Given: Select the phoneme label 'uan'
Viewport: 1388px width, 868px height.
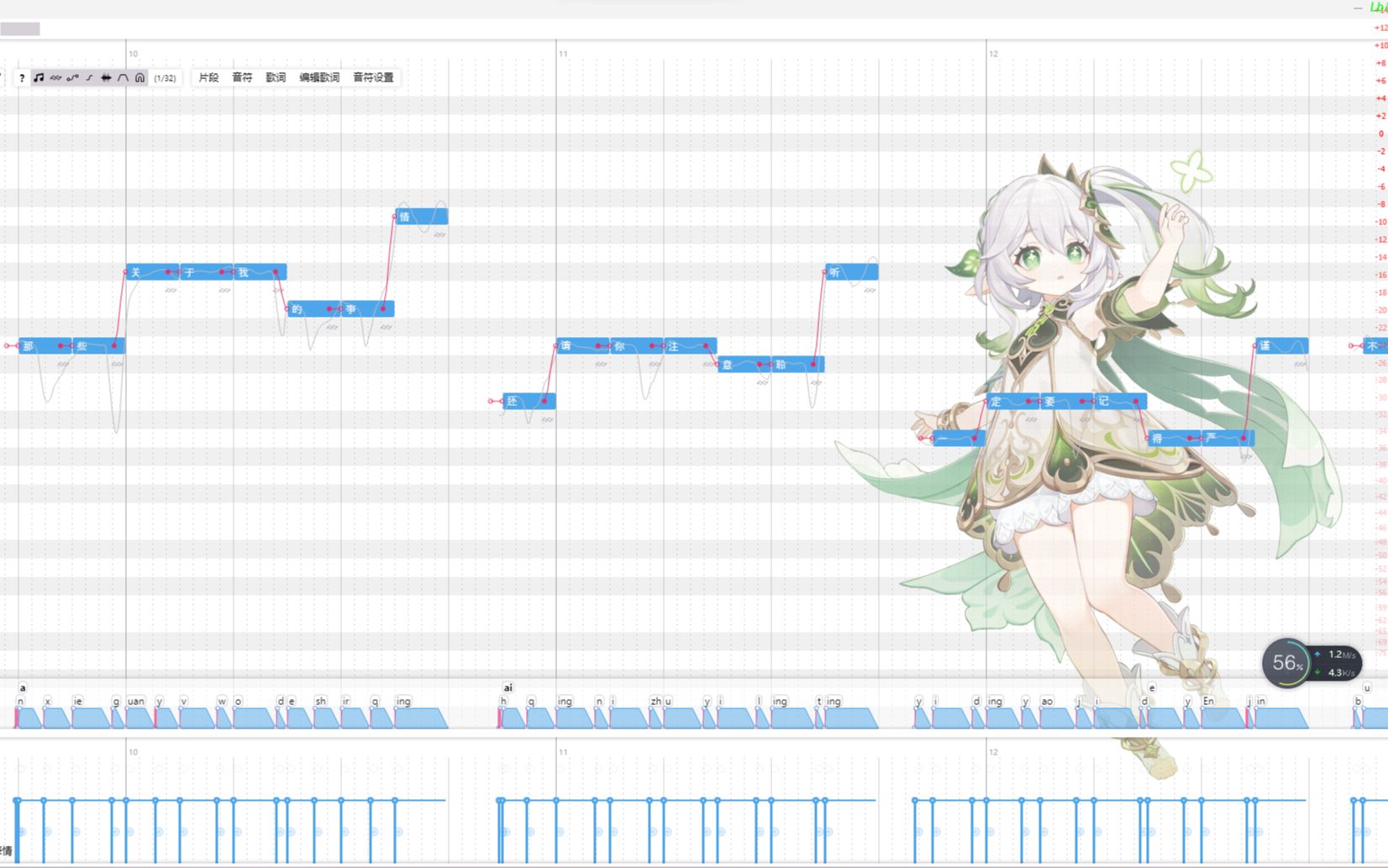Looking at the screenshot, I should pyautogui.click(x=136, y=701).
